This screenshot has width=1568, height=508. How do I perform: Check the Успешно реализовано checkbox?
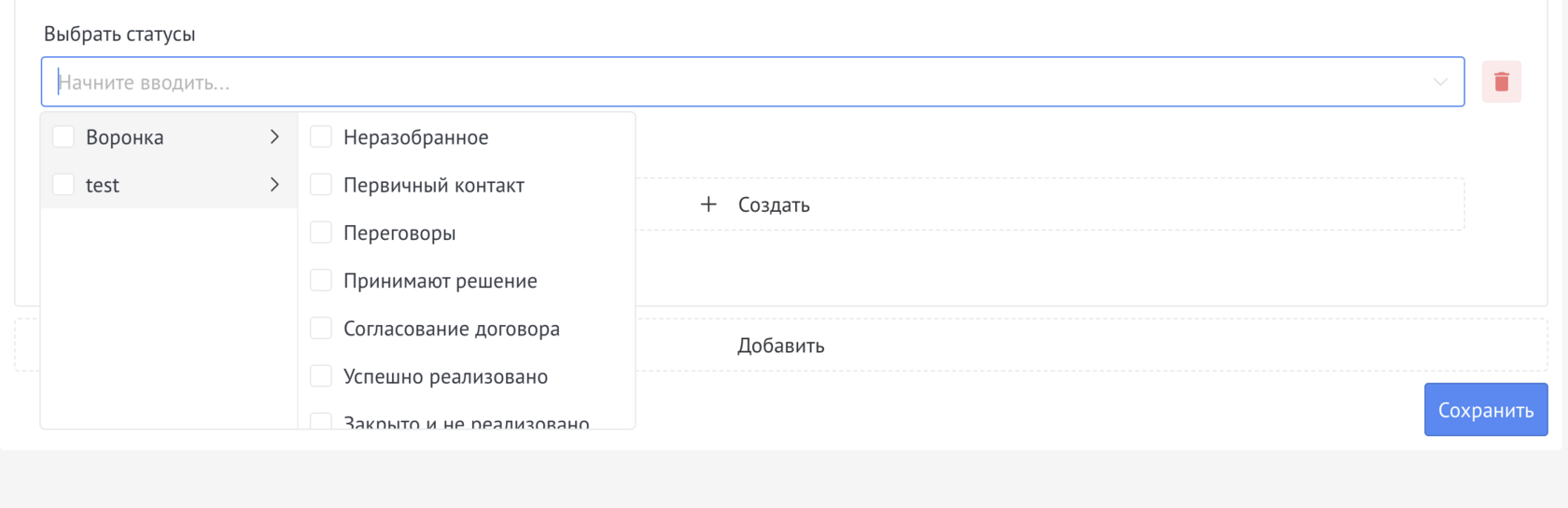tap(321, 376)
